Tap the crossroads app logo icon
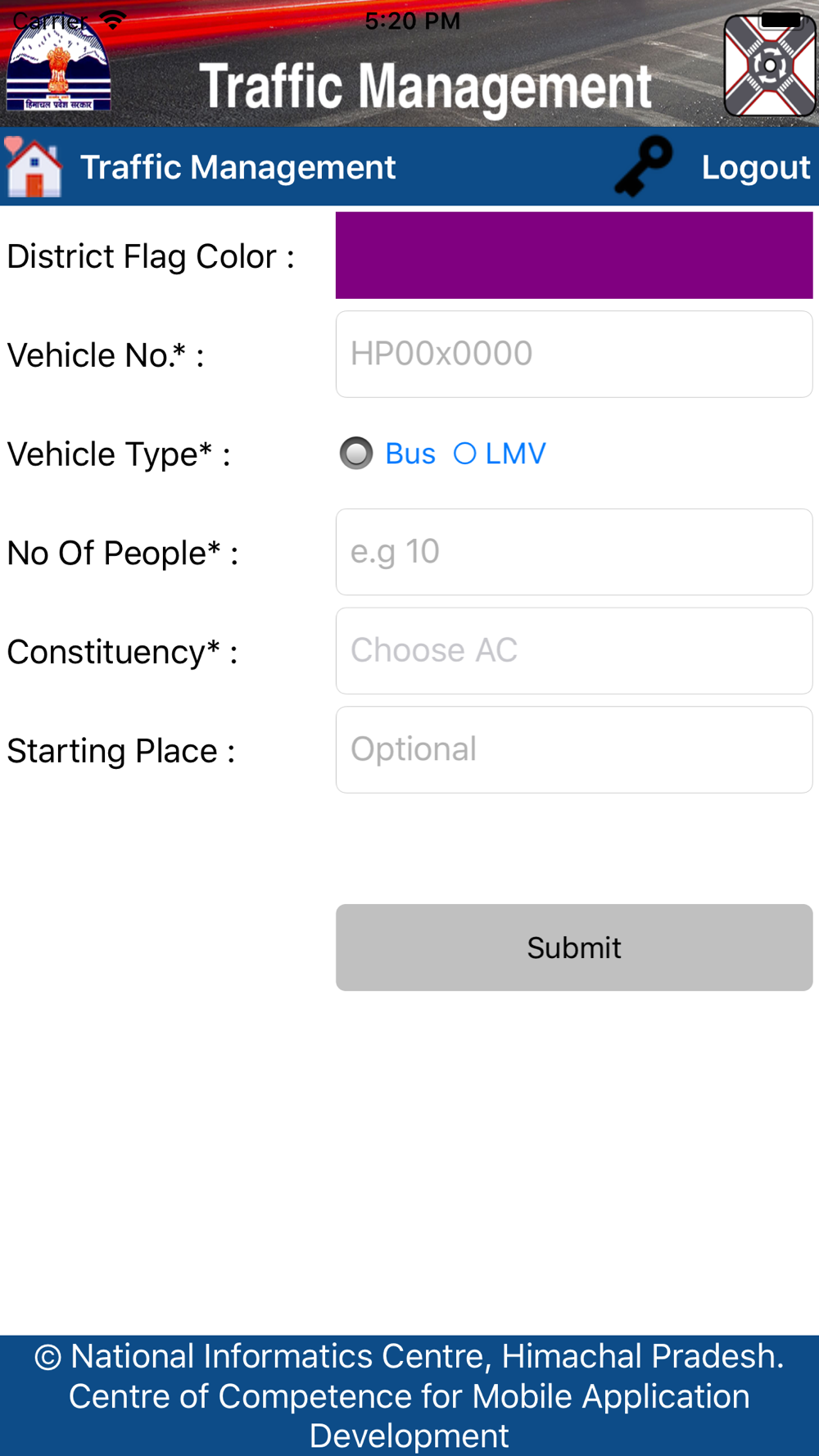This screenshot has height=1456, width=819. point(770,66)
